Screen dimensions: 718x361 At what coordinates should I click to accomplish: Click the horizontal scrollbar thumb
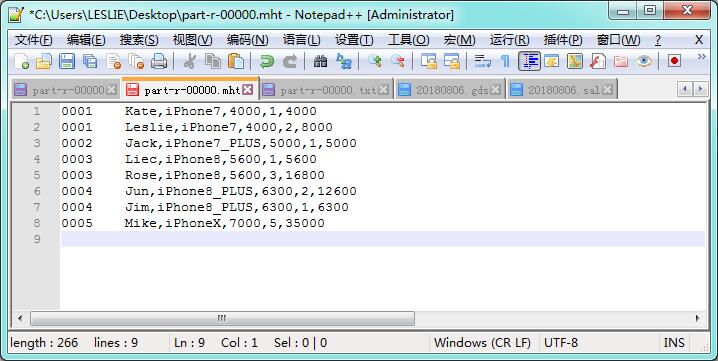(223, 318)
